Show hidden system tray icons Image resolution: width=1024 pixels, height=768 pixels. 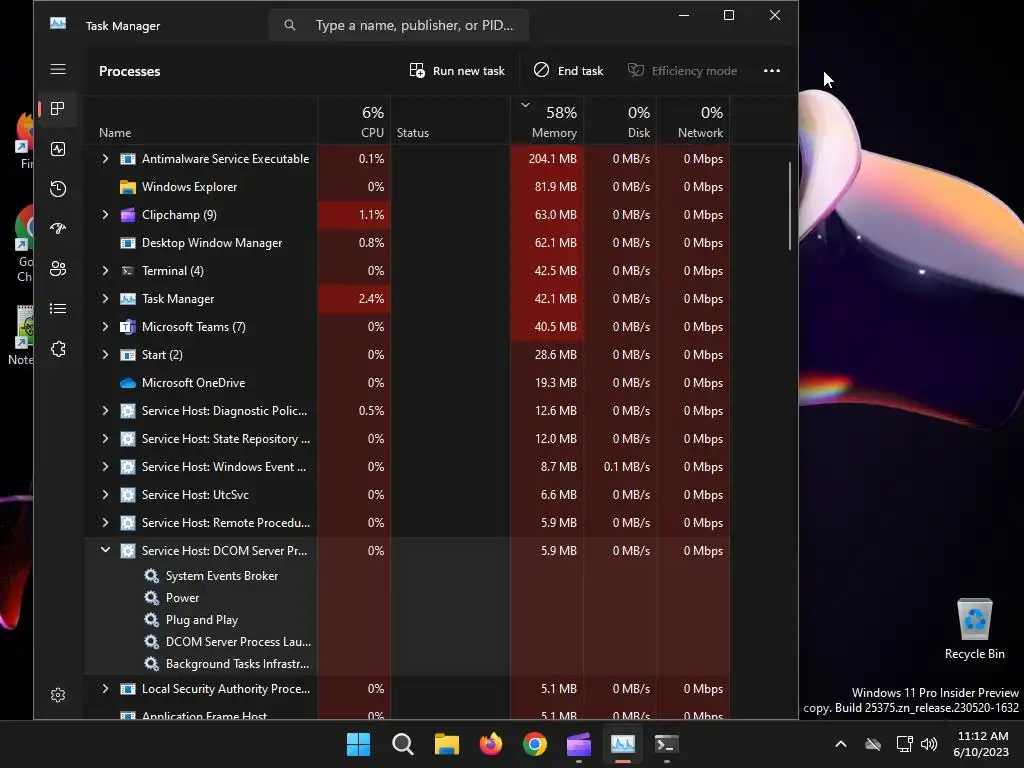click(841, 744)
